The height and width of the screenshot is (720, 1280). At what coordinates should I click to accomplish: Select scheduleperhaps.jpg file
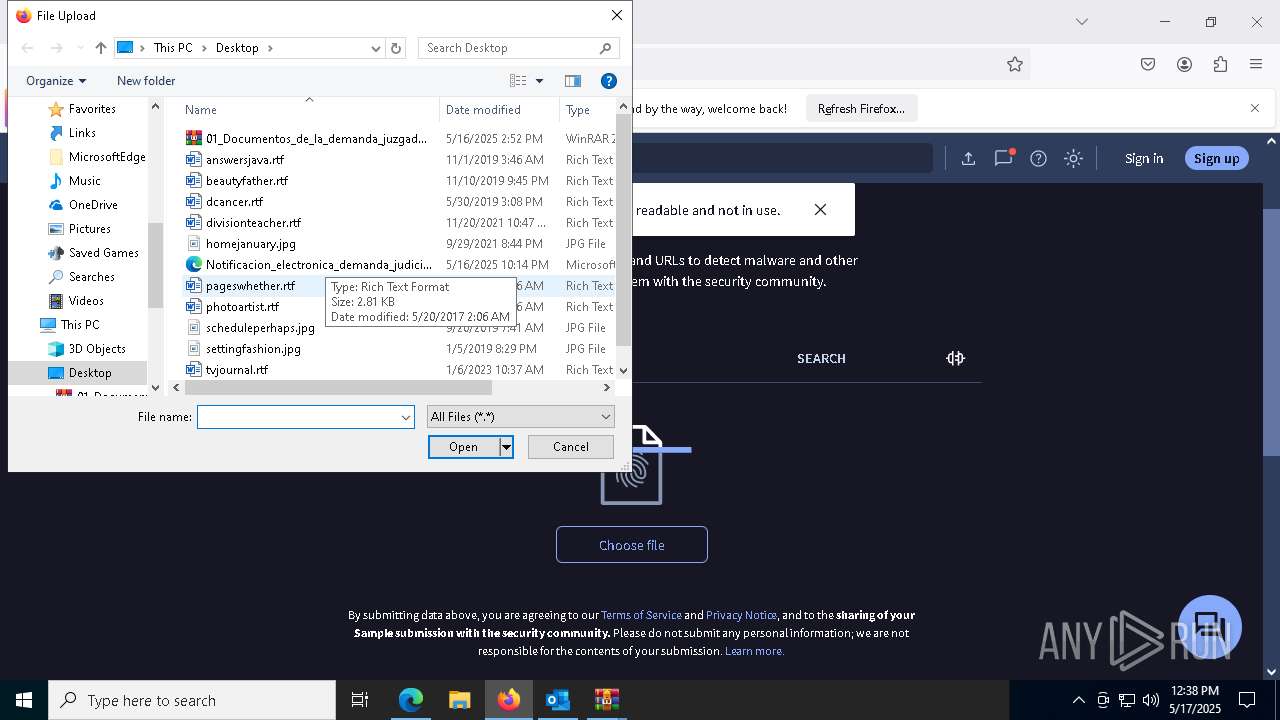260,328
